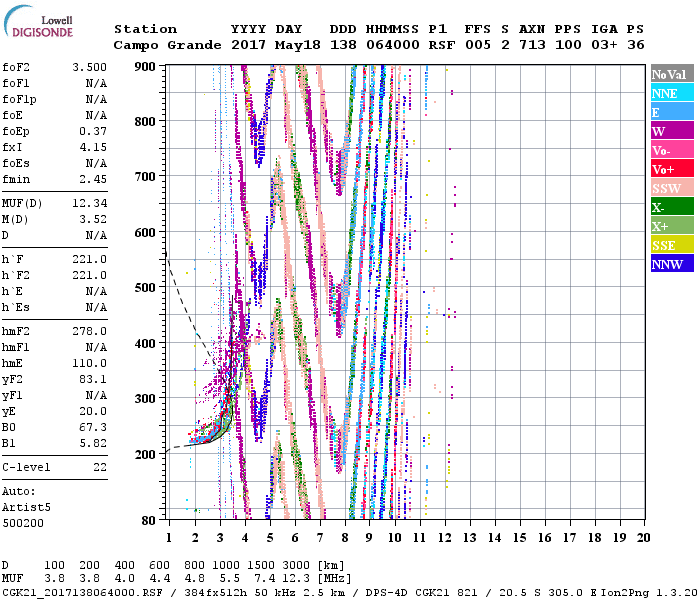
Task: Click the 900 km height axis label
Action: coord(145,67)
